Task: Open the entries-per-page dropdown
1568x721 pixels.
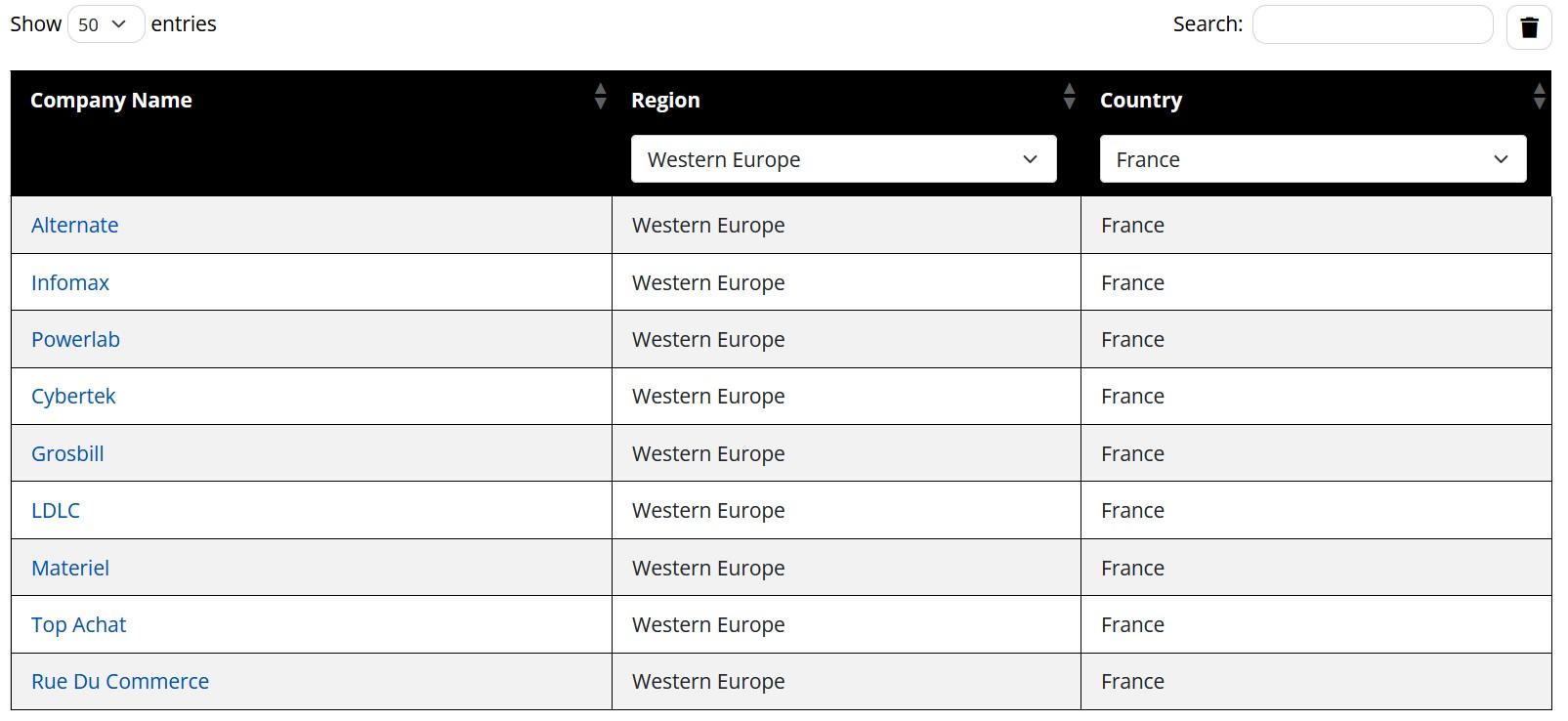Action: tap(106, 24)
